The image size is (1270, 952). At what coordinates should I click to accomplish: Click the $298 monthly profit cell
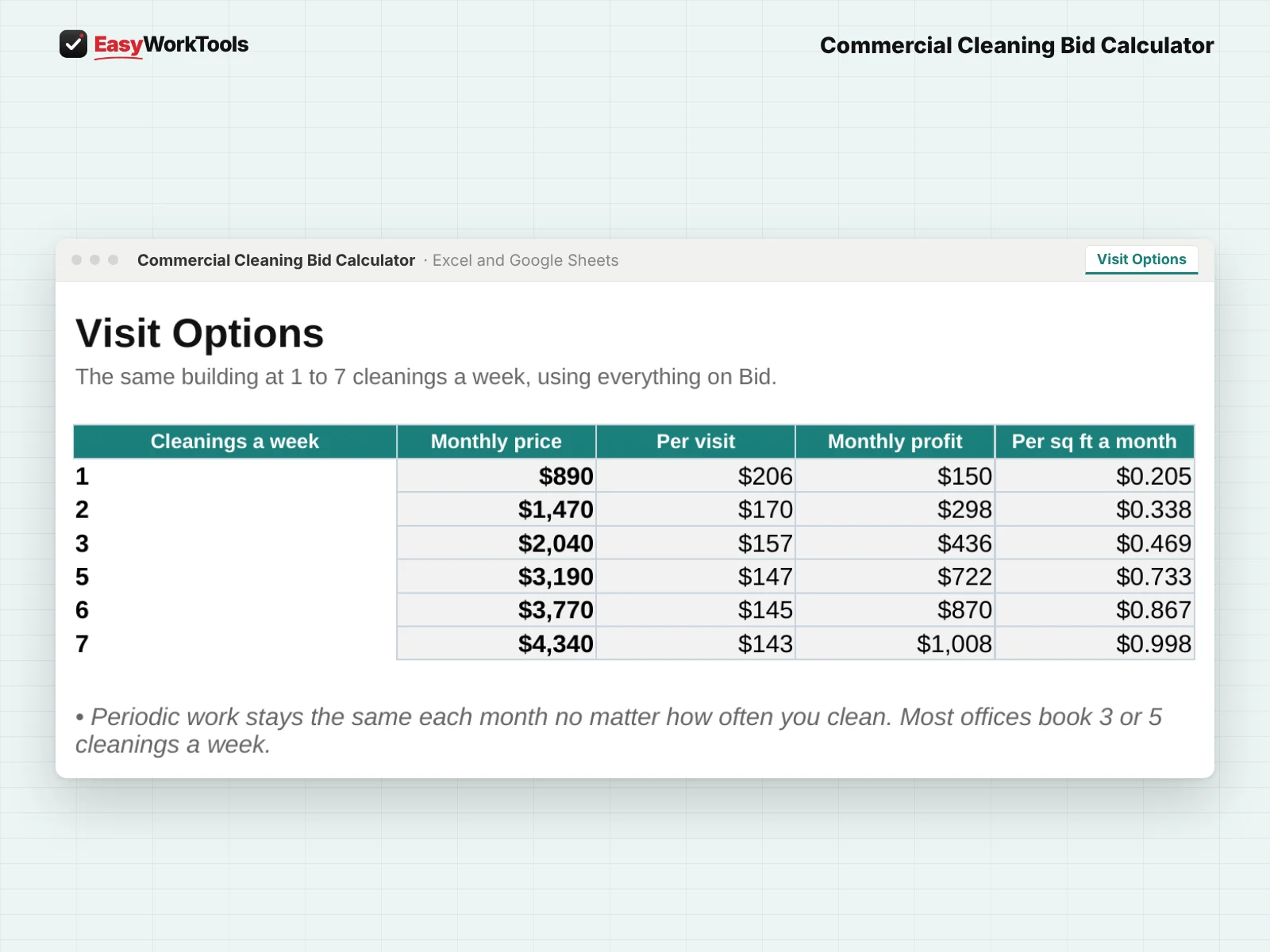[895, 509]
